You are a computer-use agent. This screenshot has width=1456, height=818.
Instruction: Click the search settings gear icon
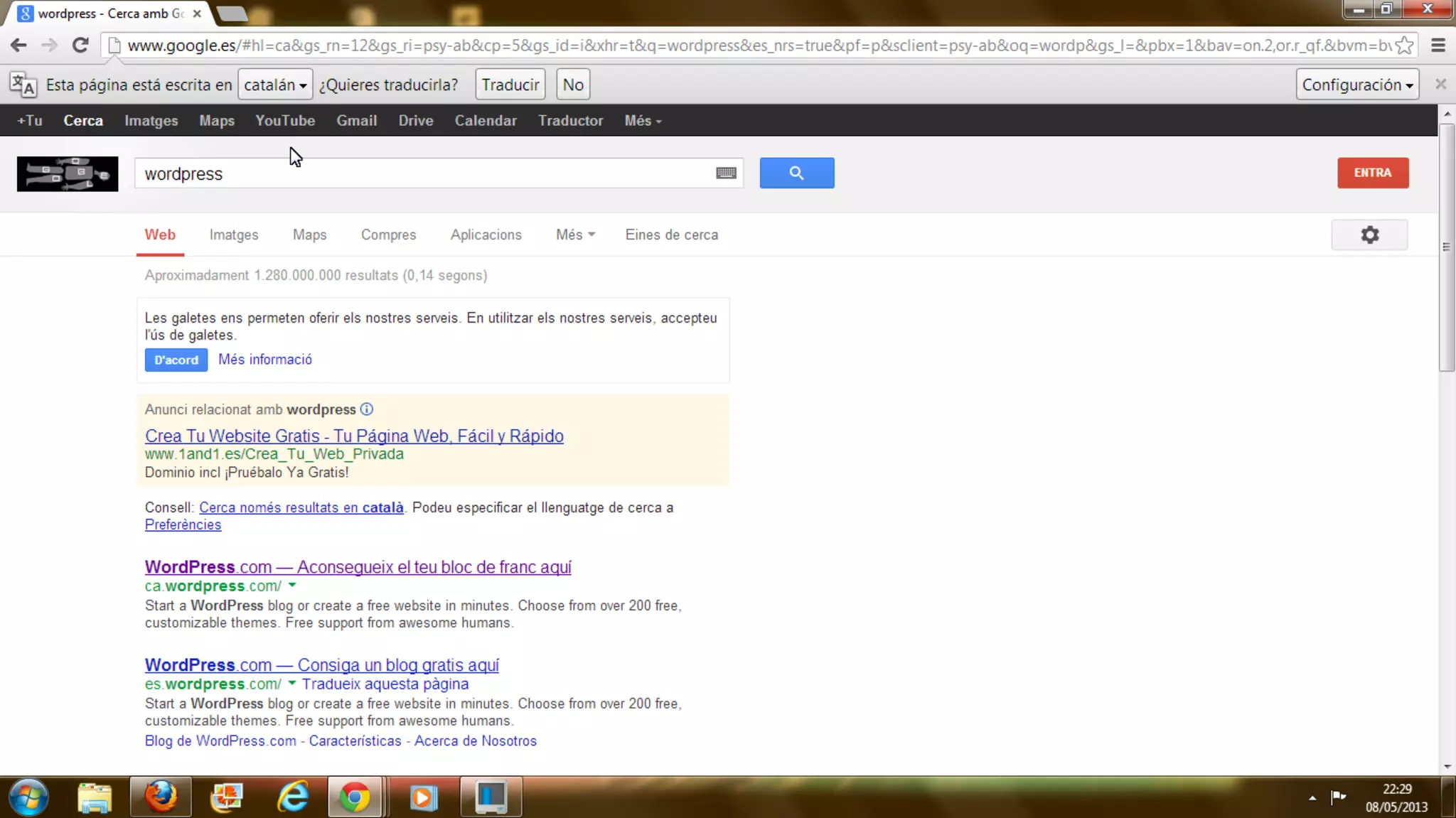[x=1369, y=235]
